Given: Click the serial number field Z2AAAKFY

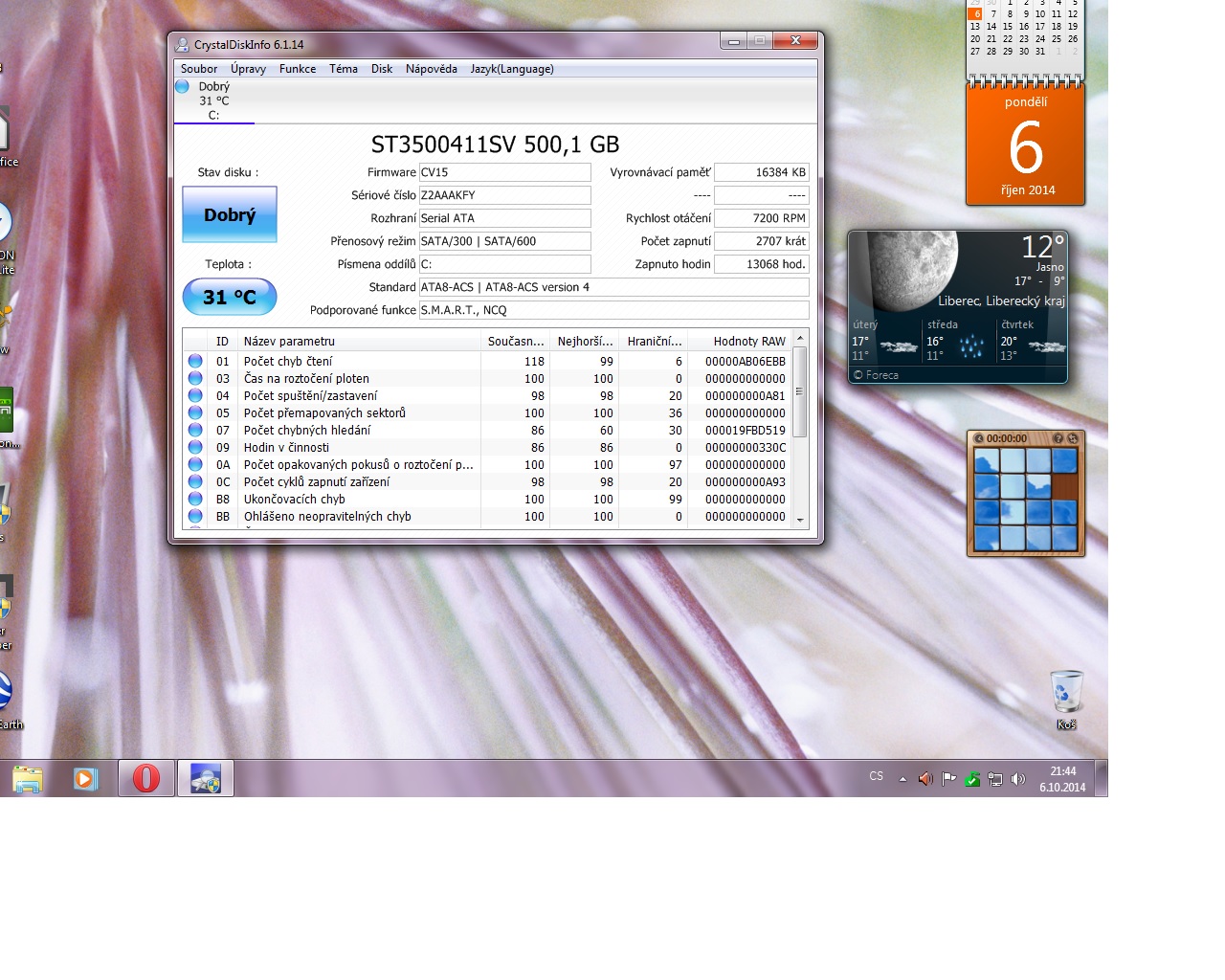Looking at the screenshot, I should click(504, 195).
